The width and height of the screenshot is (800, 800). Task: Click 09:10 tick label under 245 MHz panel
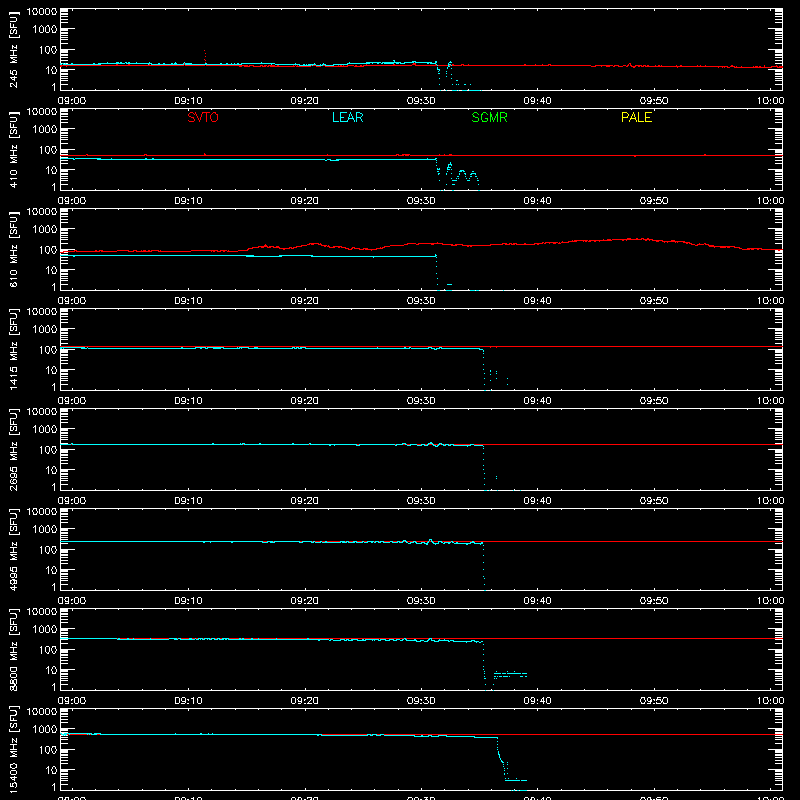point(188,101)
